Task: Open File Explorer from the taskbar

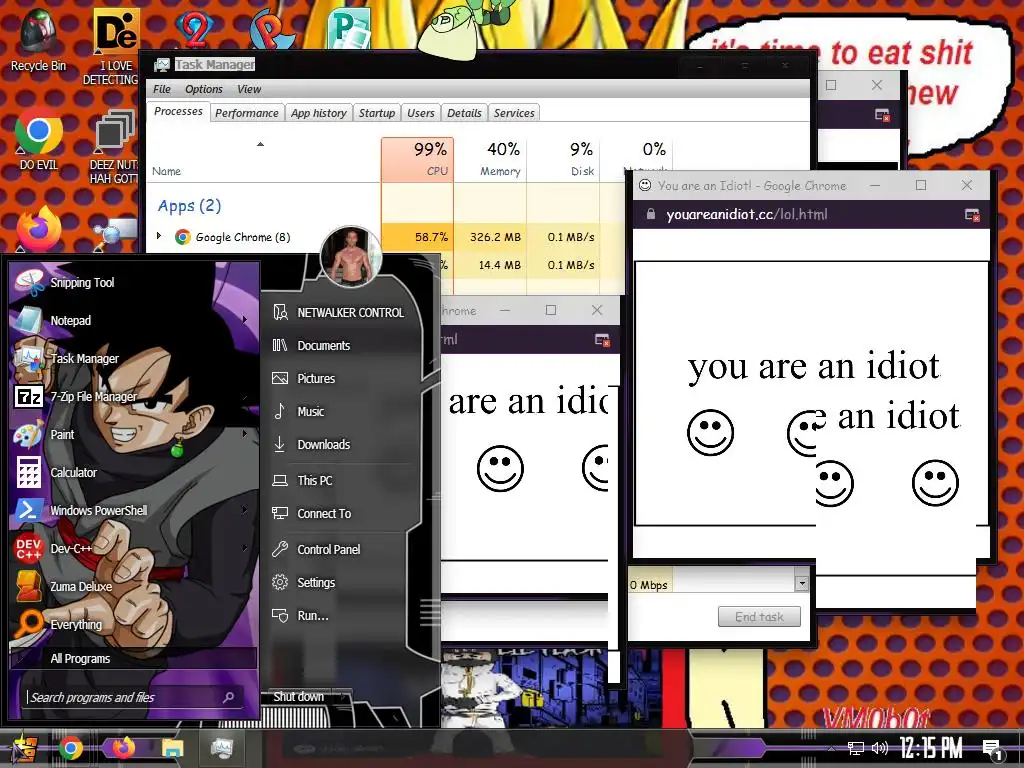Action: pyautogui.click(x=172, y=748)
